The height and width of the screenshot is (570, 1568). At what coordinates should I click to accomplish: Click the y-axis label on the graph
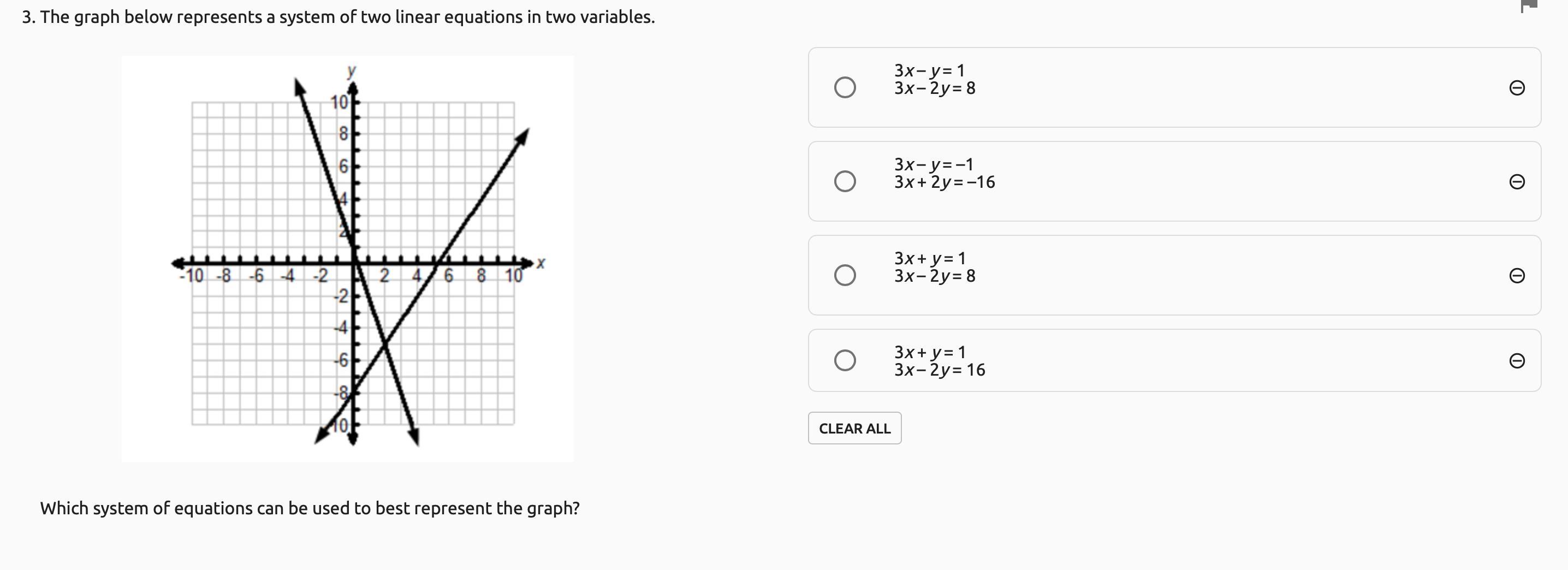pyautogui.click(x=351, y=70)
